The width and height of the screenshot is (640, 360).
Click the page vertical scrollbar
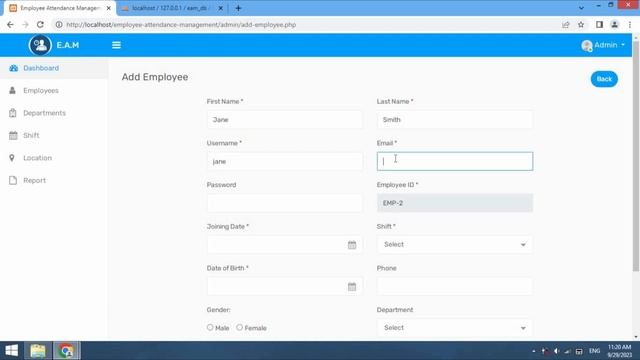[x=636, y=155]
